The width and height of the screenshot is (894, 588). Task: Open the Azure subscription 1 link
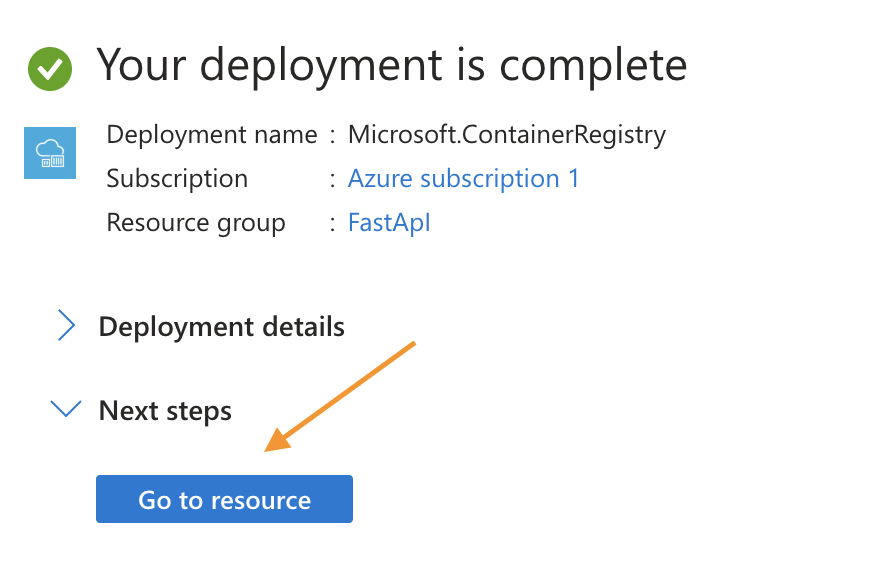tap(464, 179)
